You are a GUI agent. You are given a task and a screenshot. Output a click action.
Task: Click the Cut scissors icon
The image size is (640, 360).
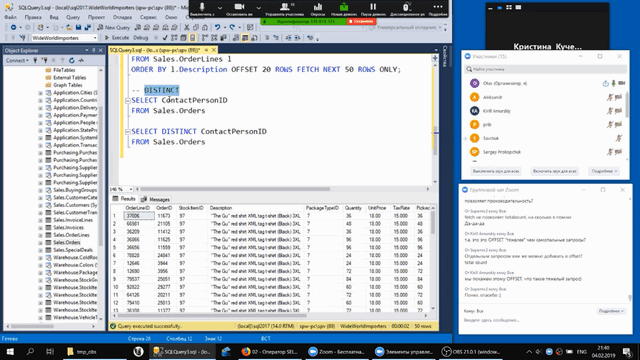(x=187, y=27)
